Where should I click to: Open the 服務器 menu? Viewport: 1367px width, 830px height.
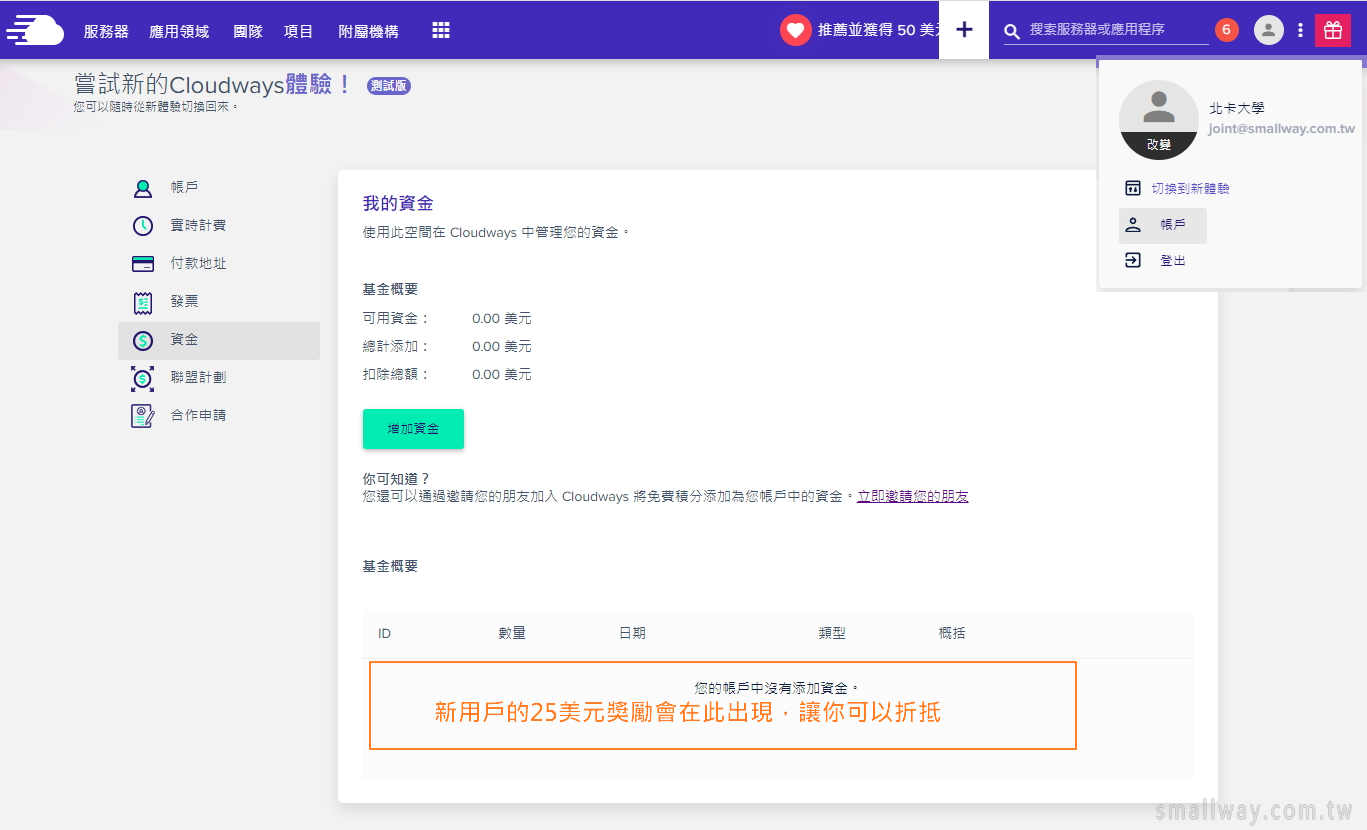pyautogui.click(x=106, y=31)
